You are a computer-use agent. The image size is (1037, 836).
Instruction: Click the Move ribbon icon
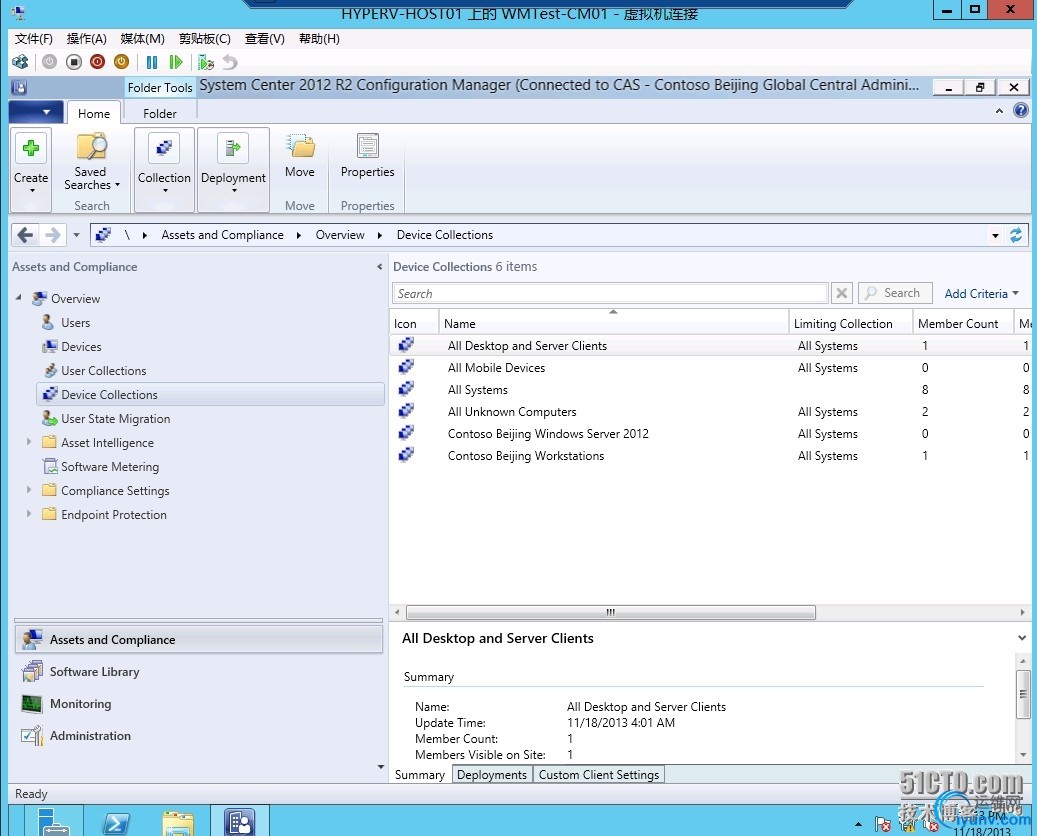(x=300, y=156)
